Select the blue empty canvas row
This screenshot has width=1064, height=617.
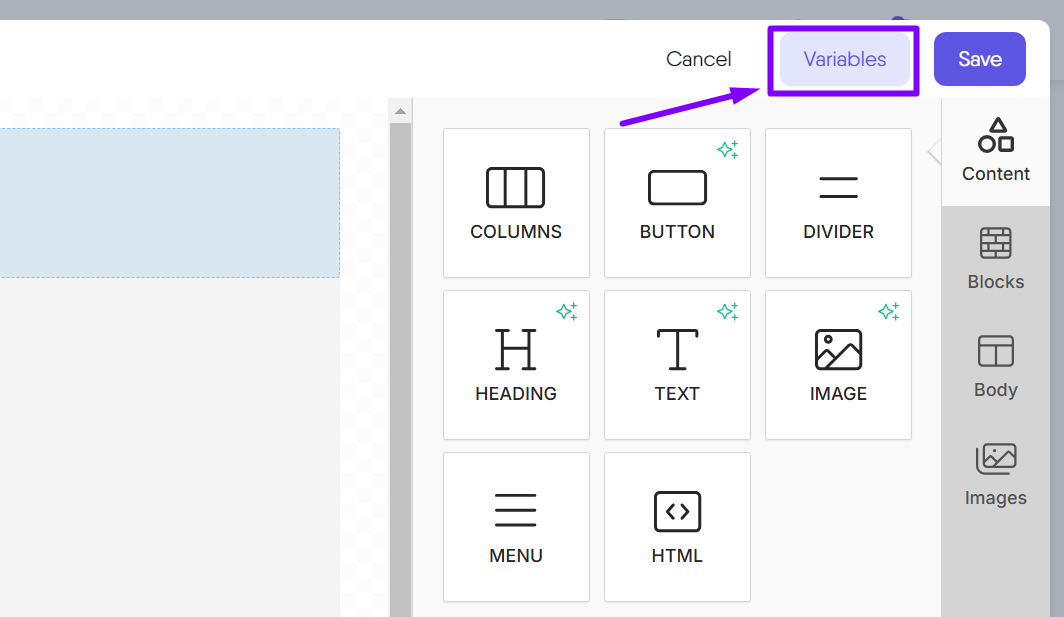pyautogui.click(x=169, y=202)
